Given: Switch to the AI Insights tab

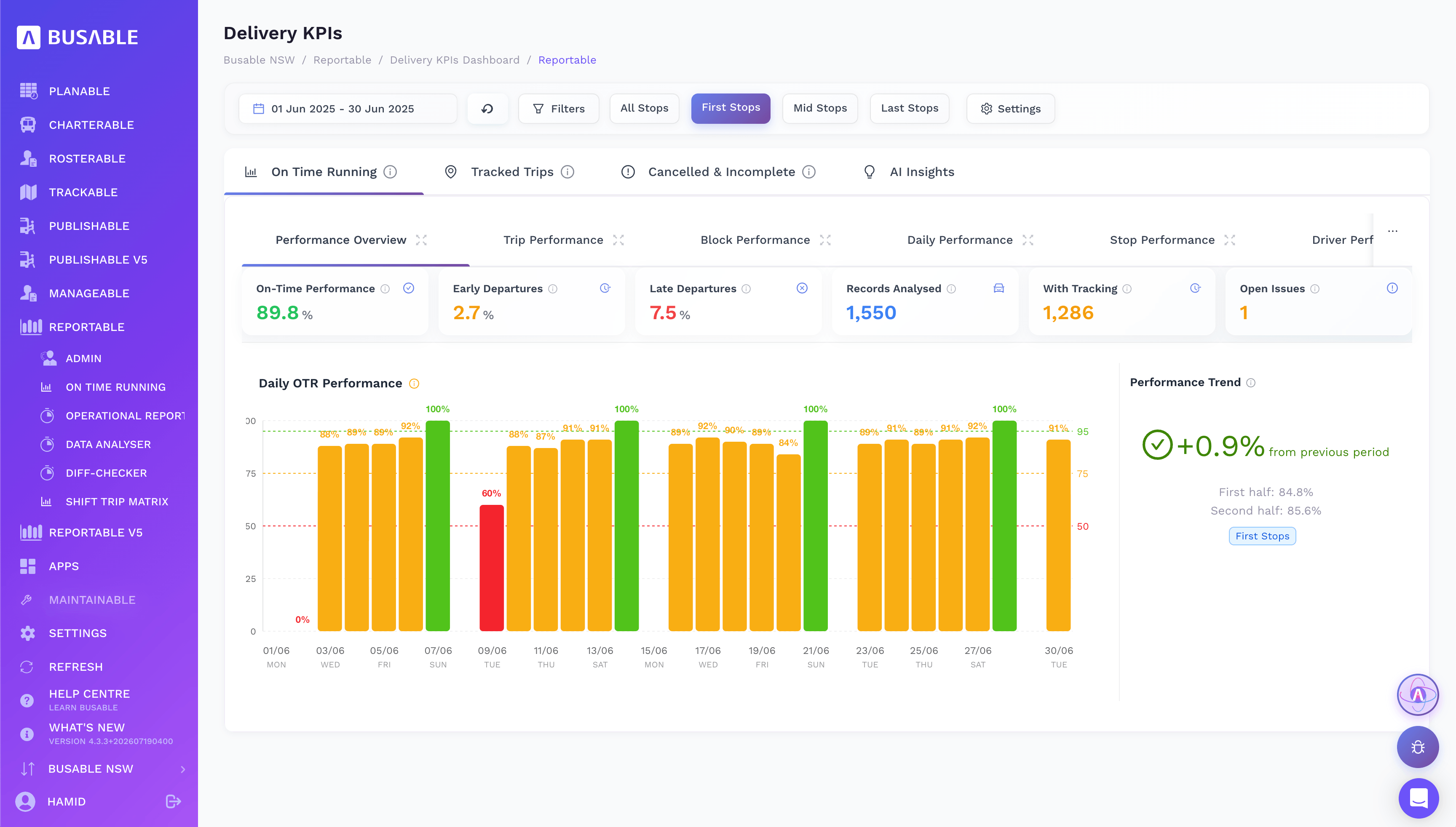Looking at the screenshot, I should point(908,171).
